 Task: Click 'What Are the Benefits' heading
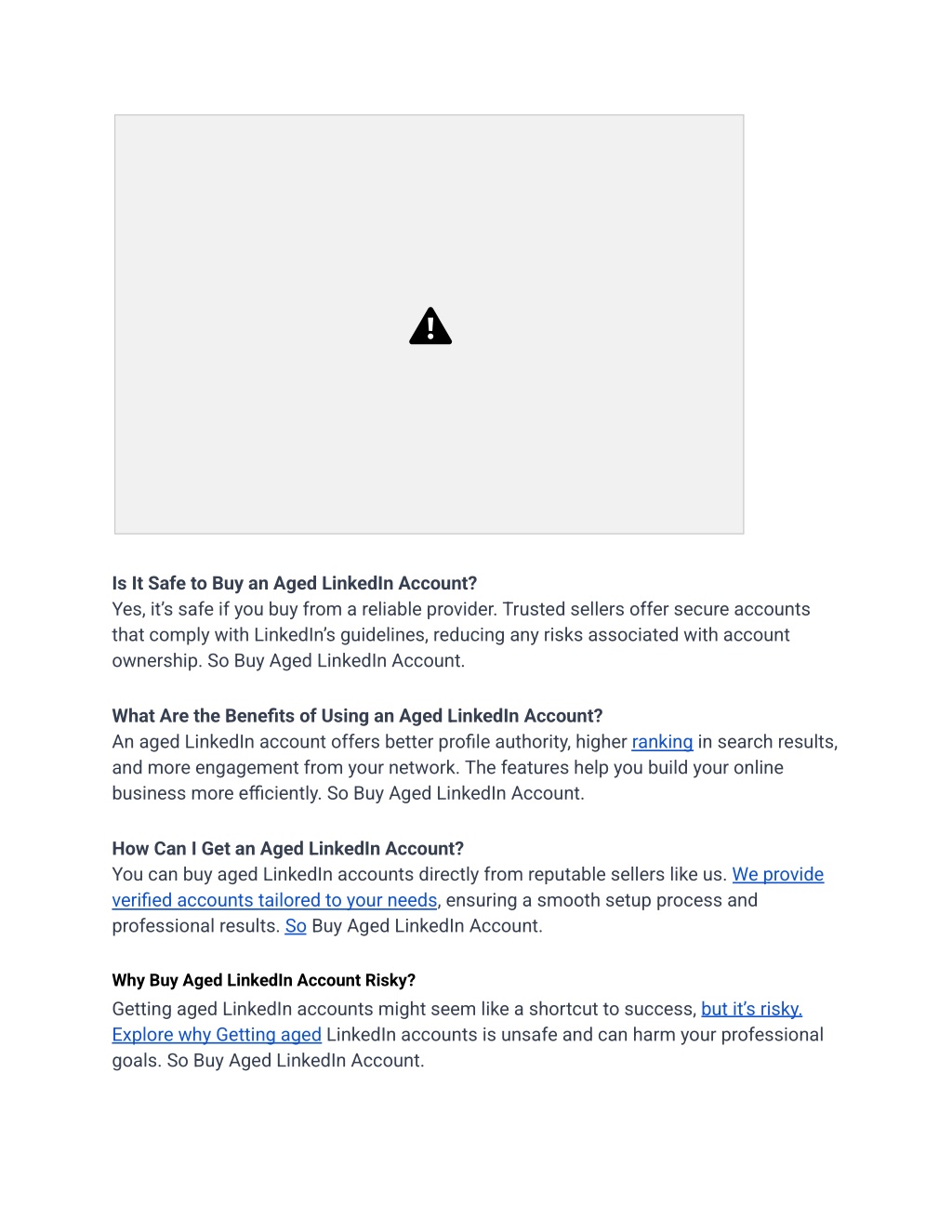click(x=357, y=716)
